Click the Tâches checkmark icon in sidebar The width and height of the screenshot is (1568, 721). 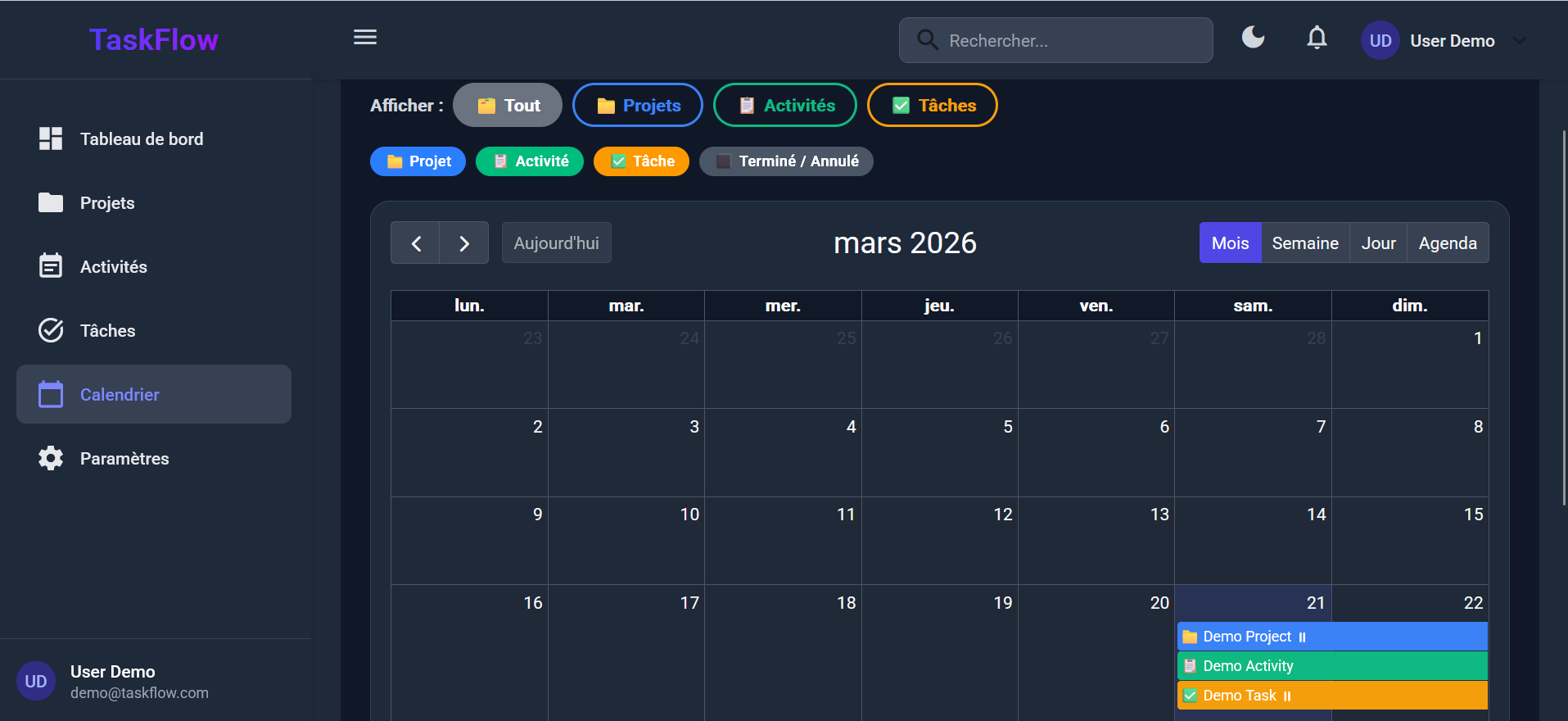[51, 330]
